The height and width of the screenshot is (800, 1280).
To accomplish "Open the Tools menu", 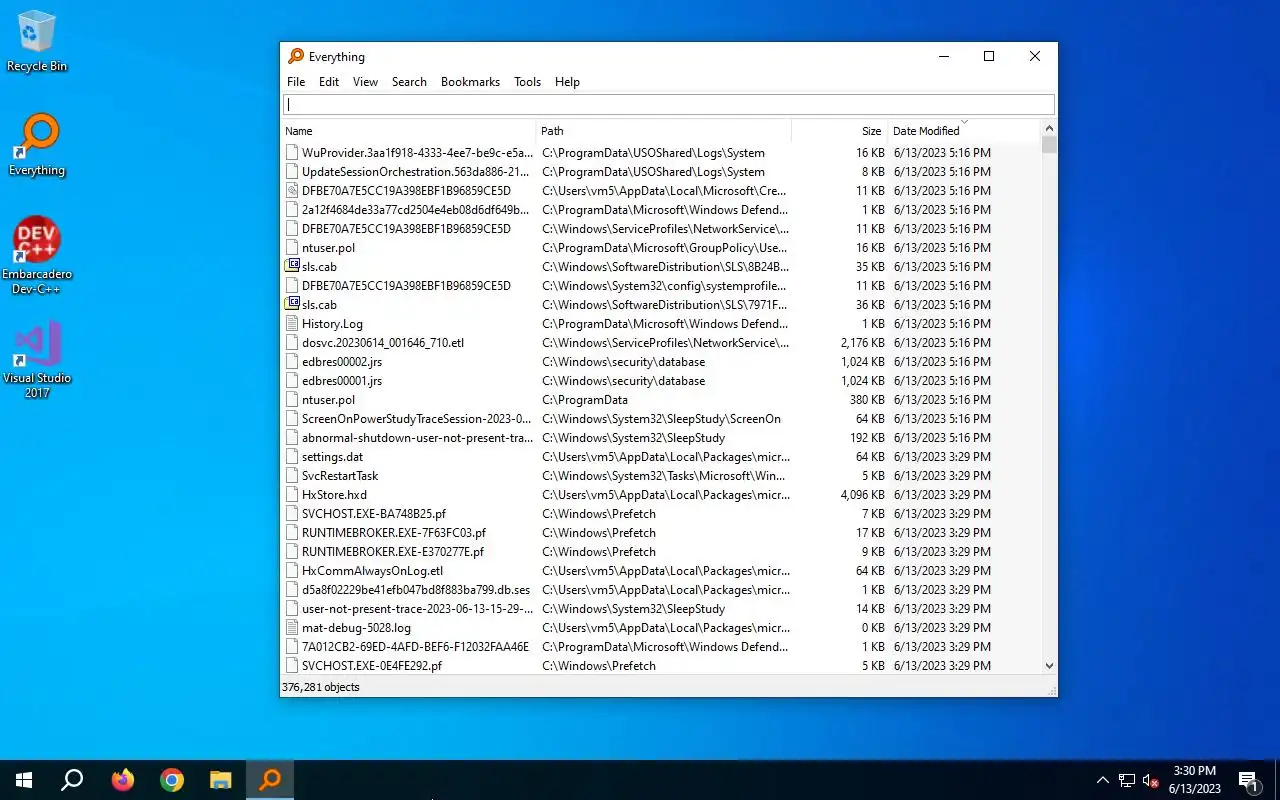I will click(x=527, y=82).
